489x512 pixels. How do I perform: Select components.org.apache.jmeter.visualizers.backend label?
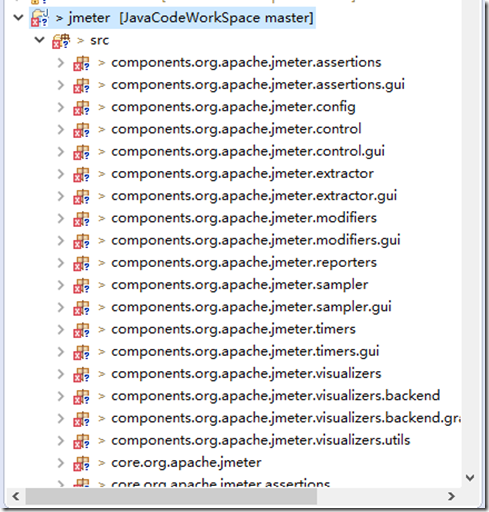click(x=276, y=396)
